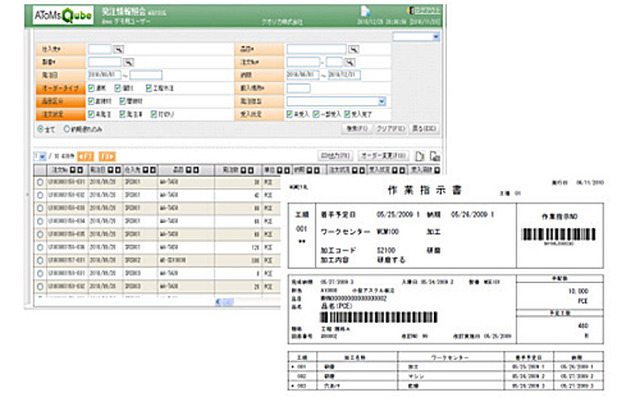This screenshot has width=640, height=400.
Task: Select the 全て radio button
Action: [x=40, y=129]
